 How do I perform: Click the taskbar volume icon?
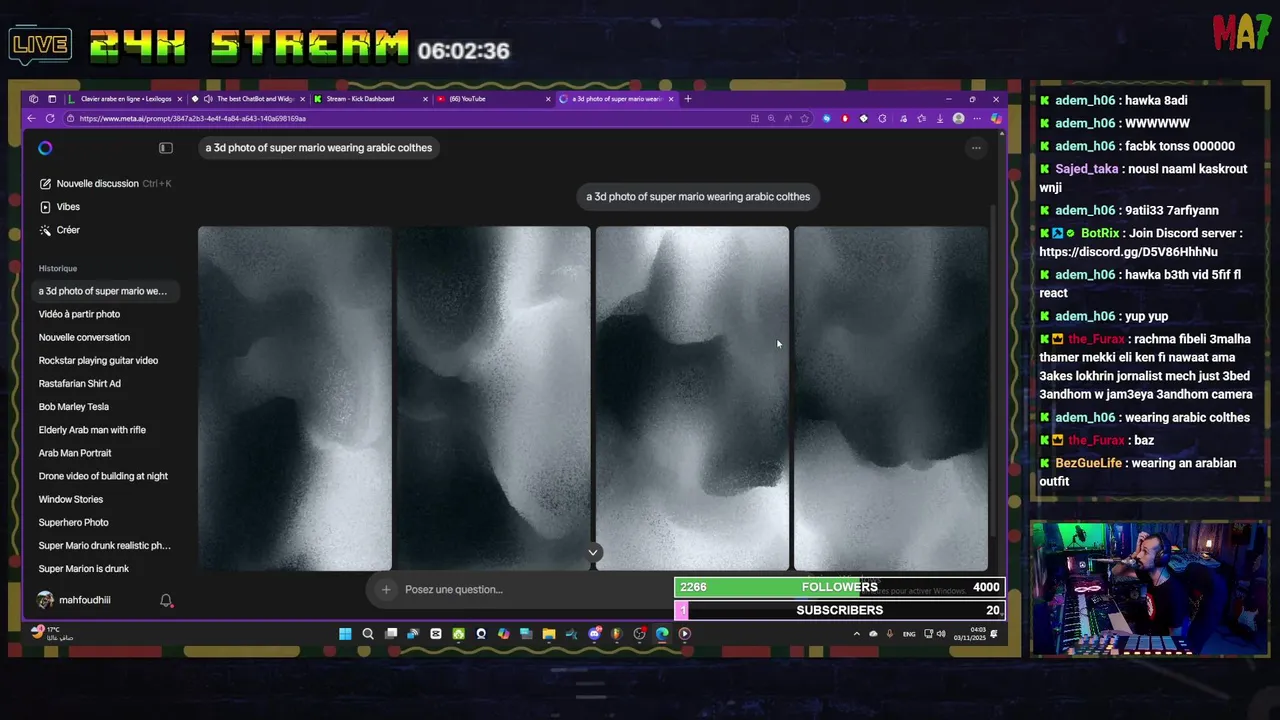tap(941, 634)
